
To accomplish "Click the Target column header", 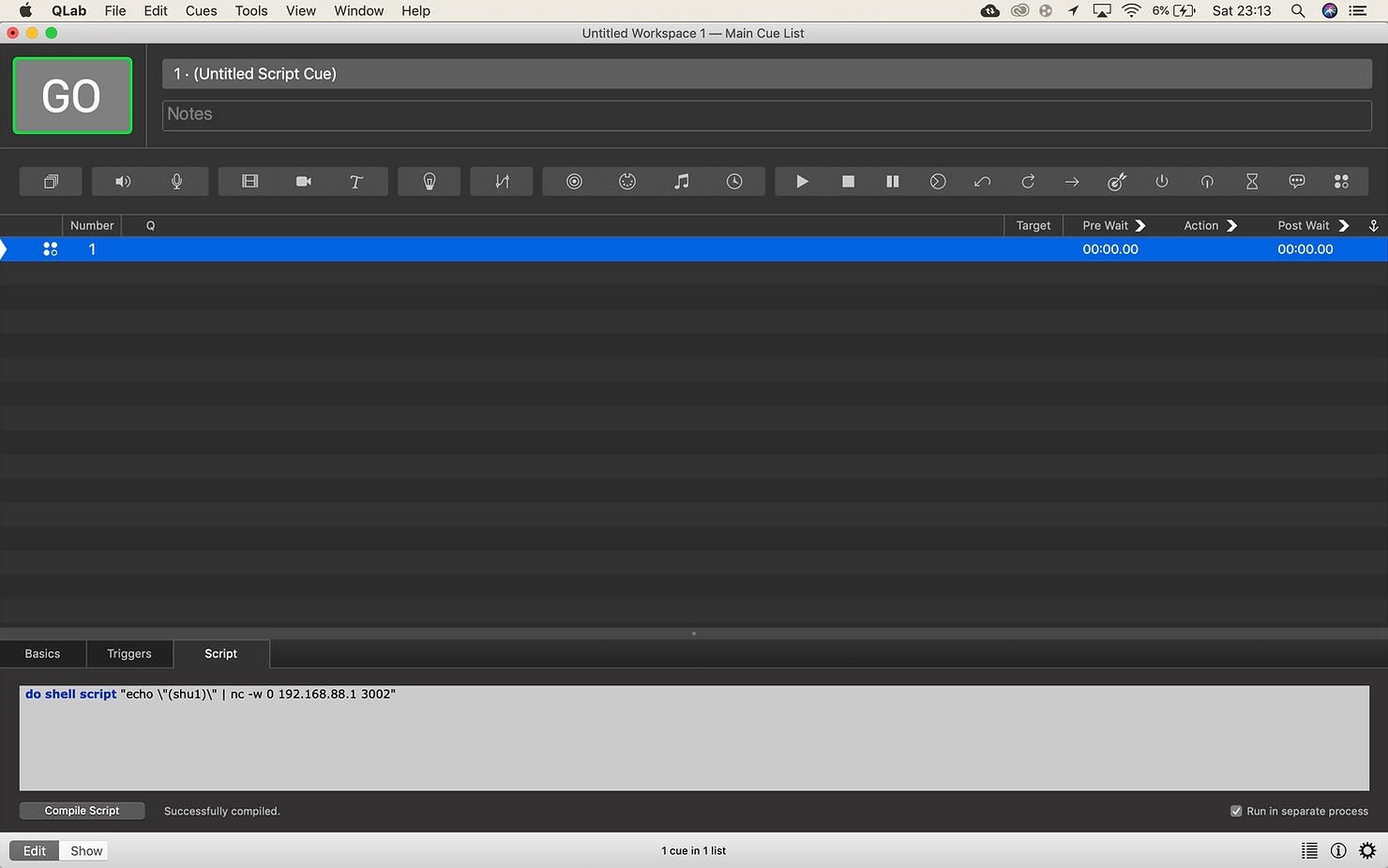I will coord(1033,226).
